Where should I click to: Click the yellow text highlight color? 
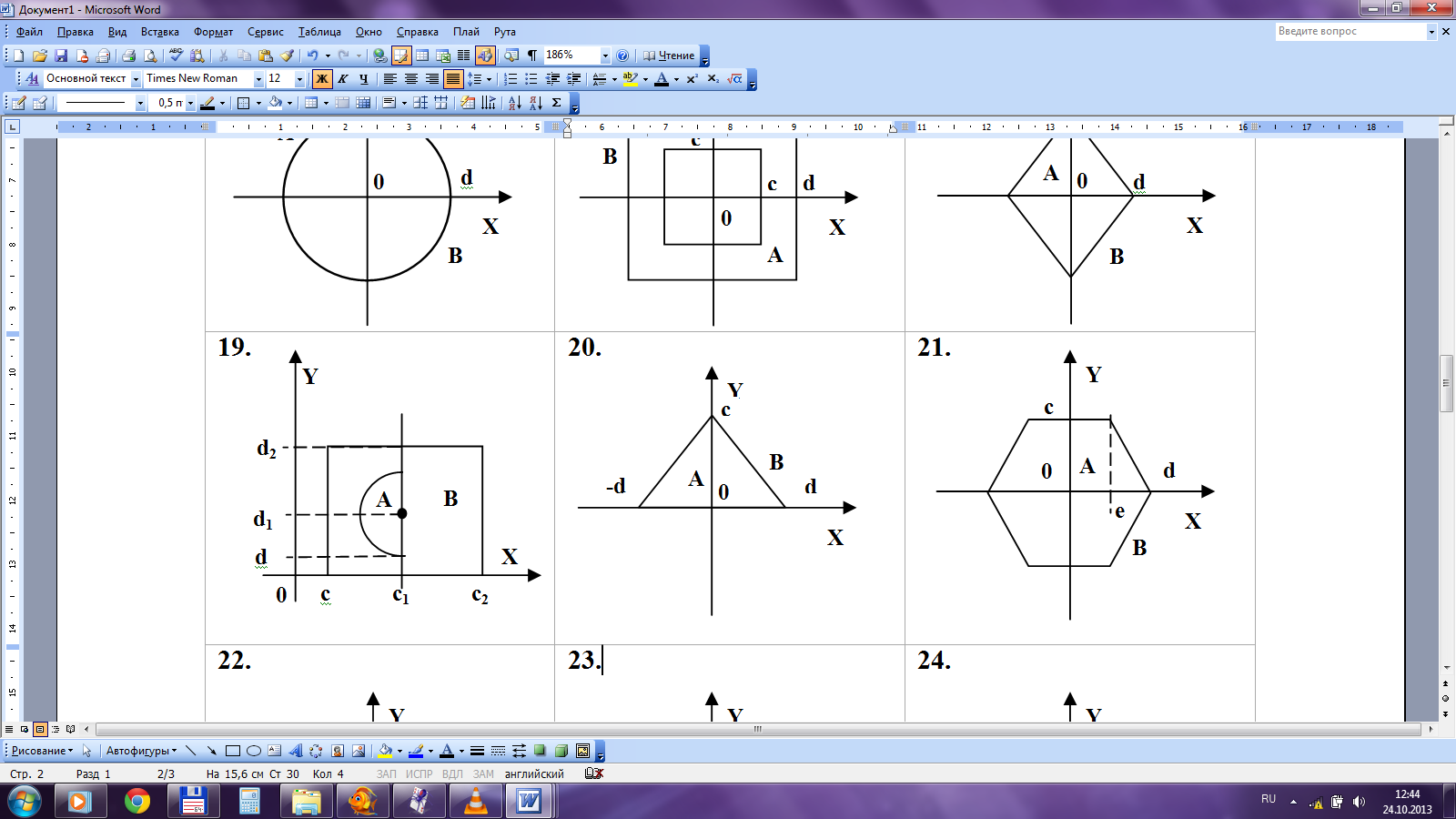[630, 79]
